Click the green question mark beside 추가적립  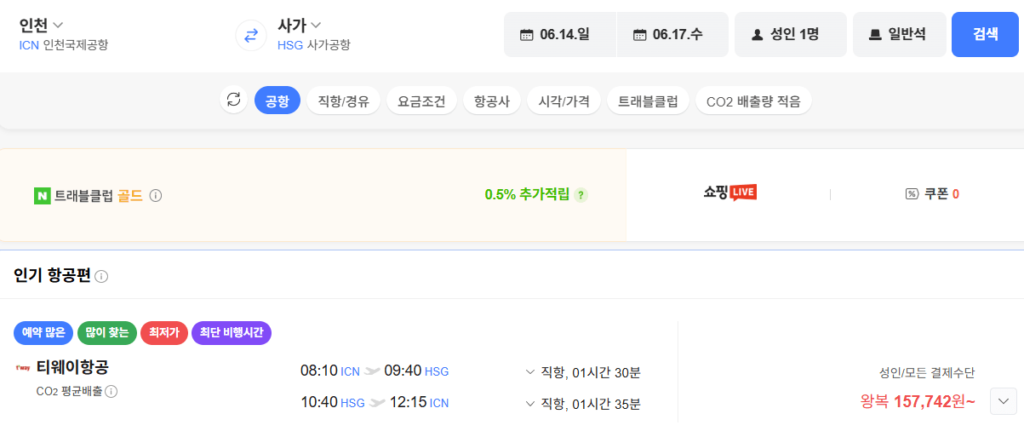coord(581,195)
